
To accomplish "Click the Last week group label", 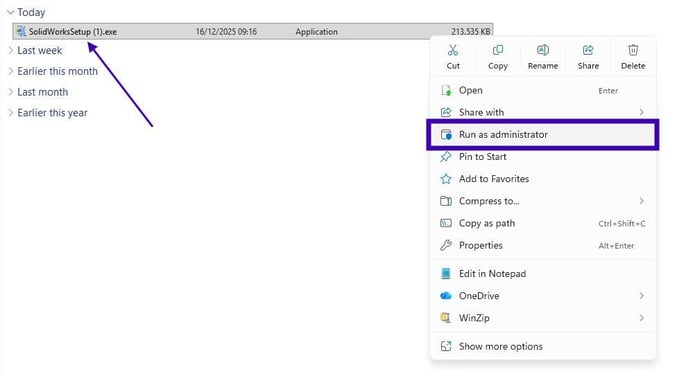I will coord(40,51).
